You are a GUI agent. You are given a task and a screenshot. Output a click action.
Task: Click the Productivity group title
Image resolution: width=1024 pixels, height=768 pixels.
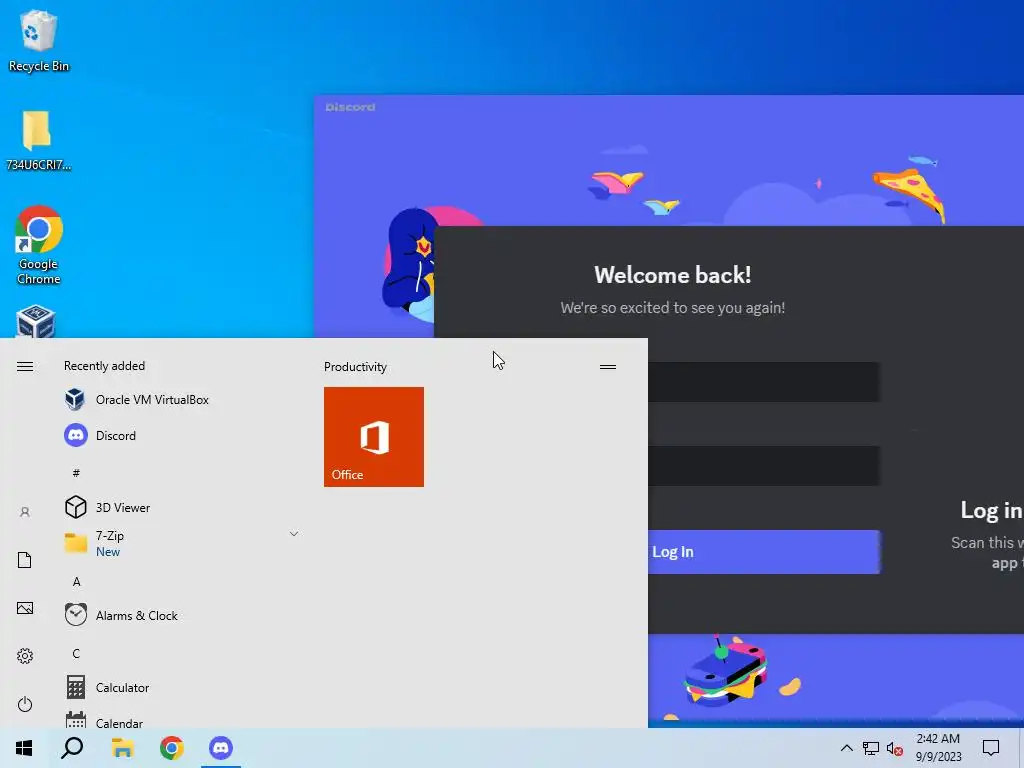pyautogui.click(x=355, y=367)
